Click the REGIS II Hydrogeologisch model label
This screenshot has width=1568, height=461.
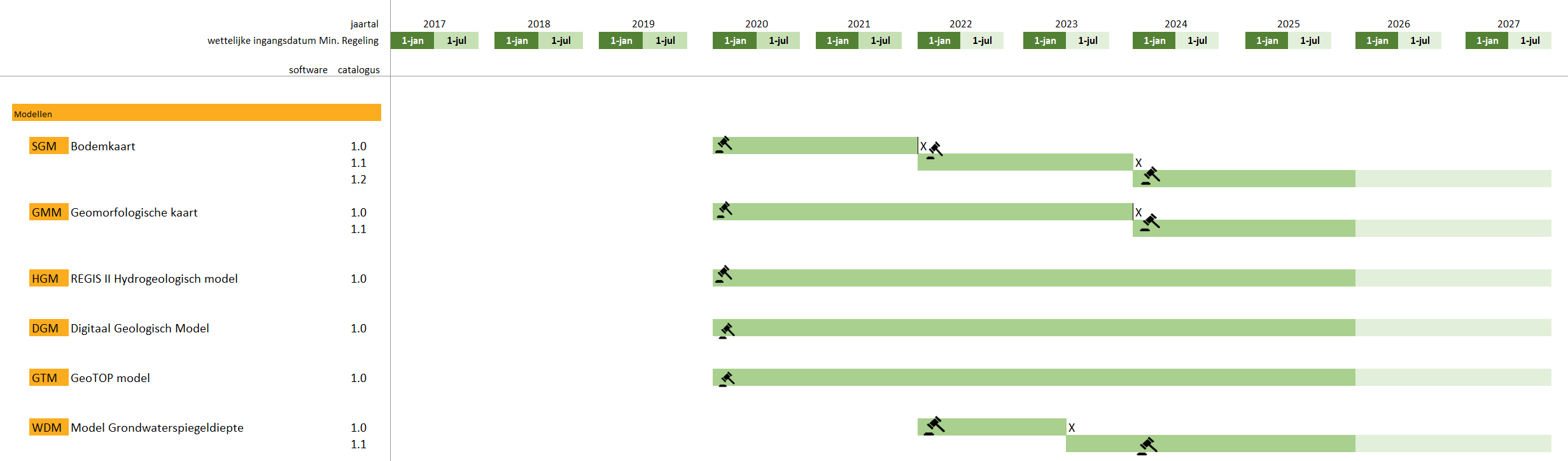(154, 279)
